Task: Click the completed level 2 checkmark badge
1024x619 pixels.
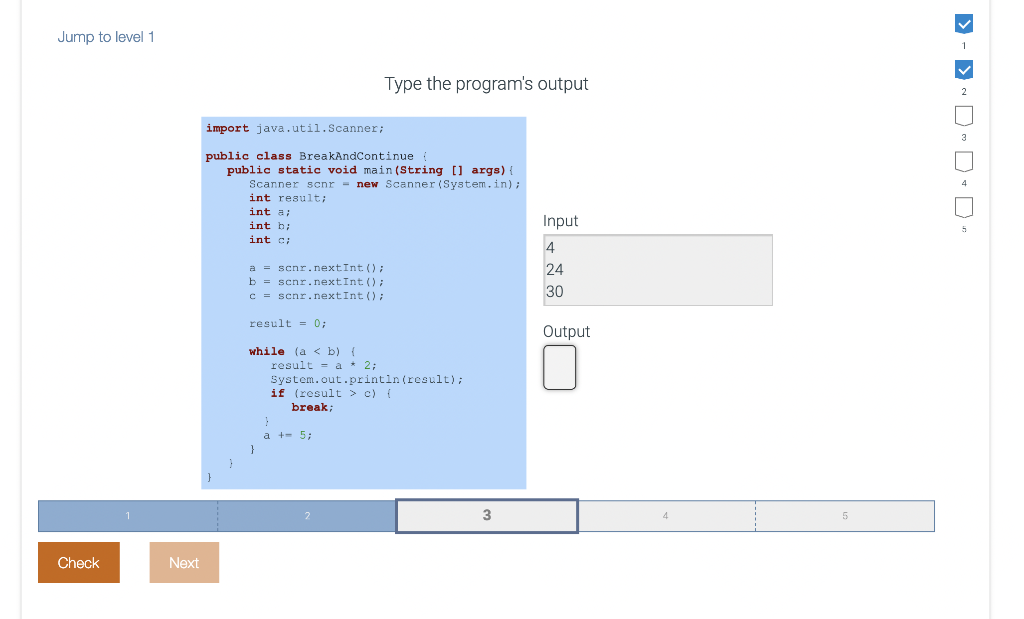Action: click(x=963, y=69)
